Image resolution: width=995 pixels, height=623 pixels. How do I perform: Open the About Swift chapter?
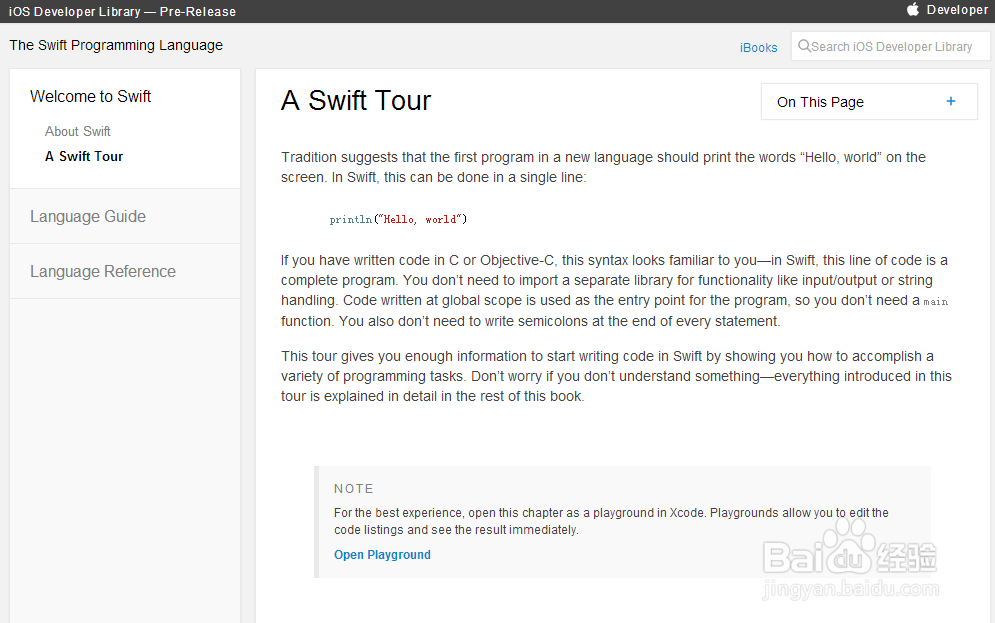click(x=77, y=131)
